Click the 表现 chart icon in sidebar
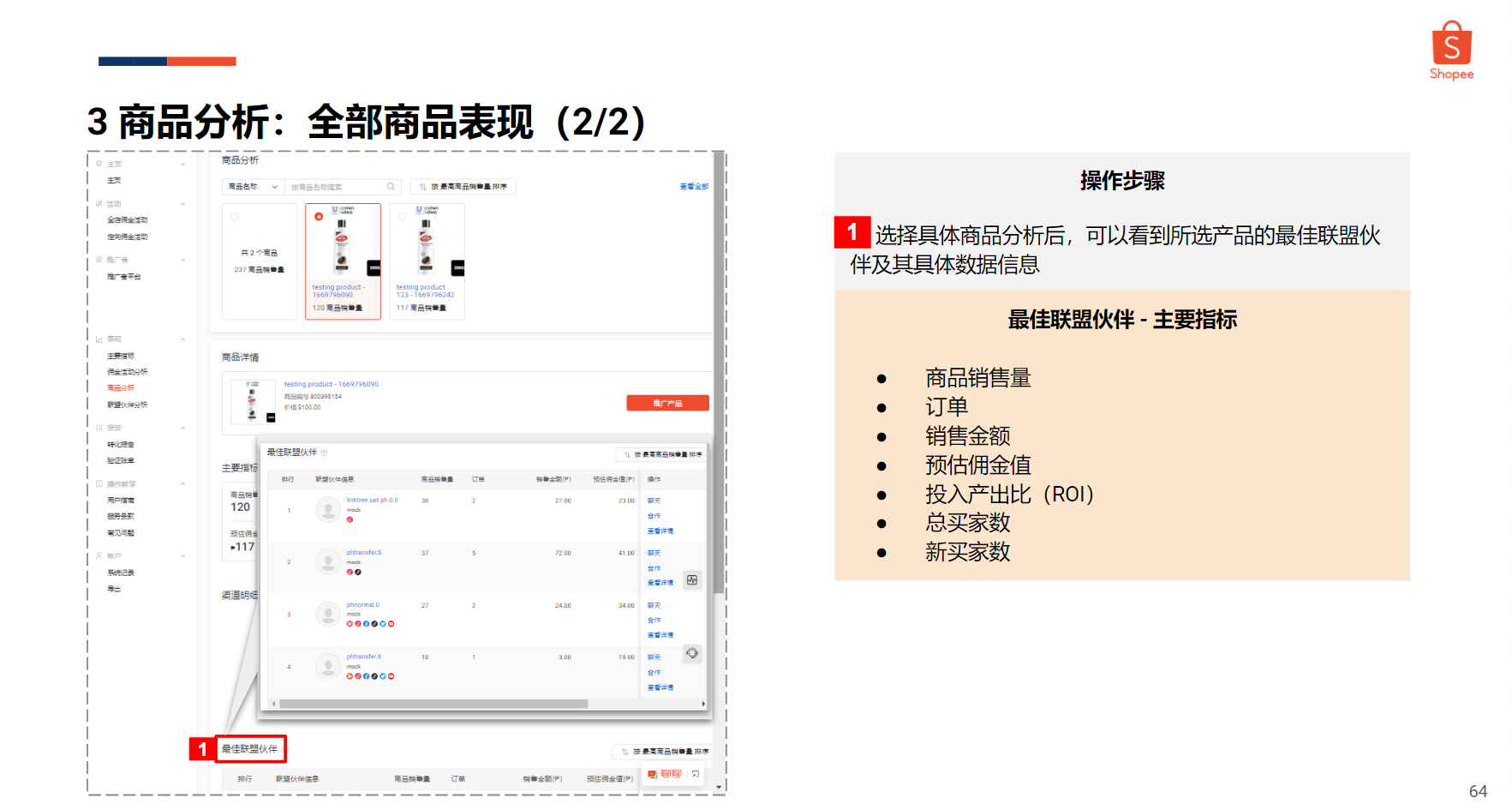 pos(99,339)
